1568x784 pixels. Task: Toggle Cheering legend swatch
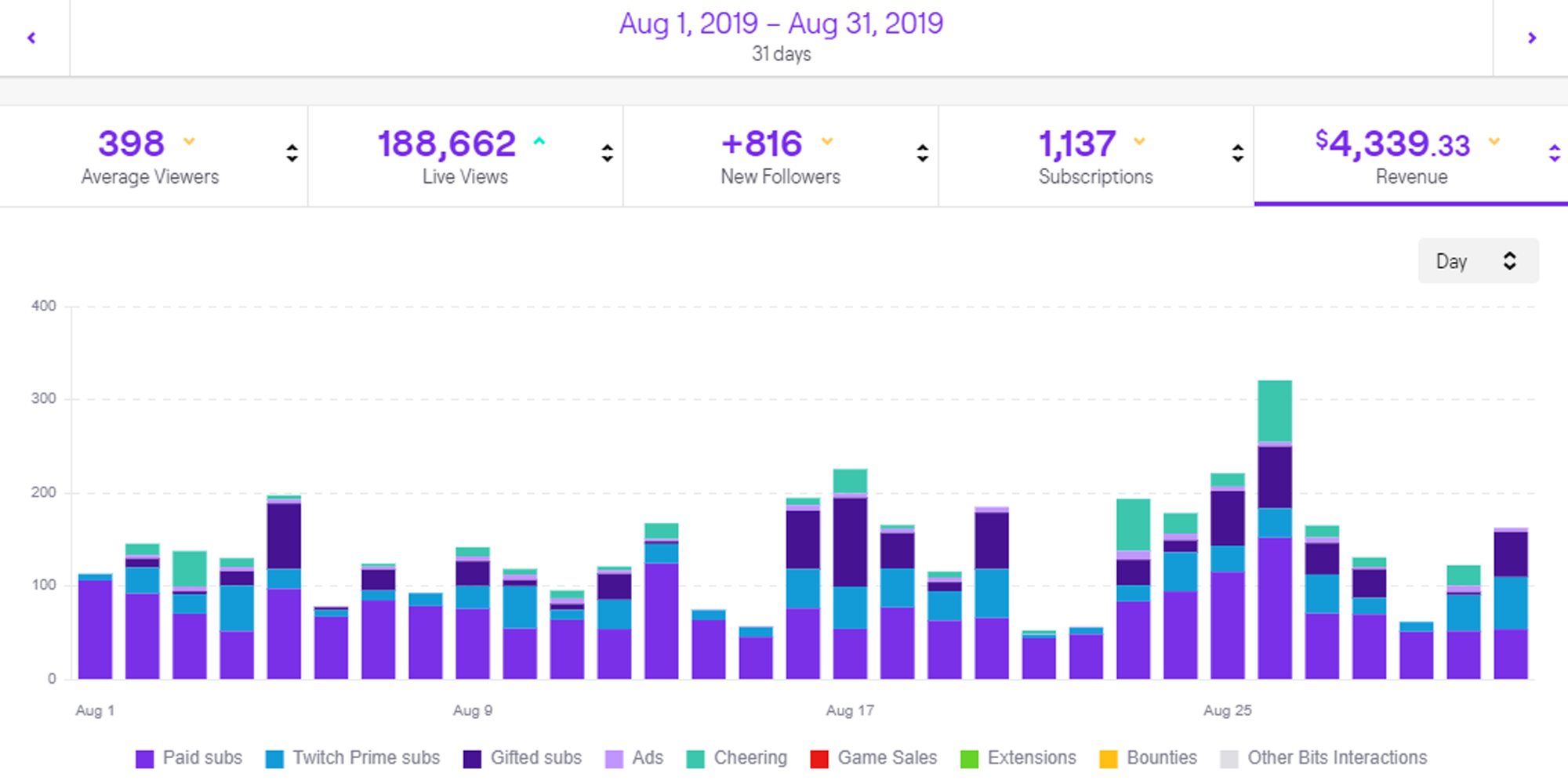(x=695, y=759)
